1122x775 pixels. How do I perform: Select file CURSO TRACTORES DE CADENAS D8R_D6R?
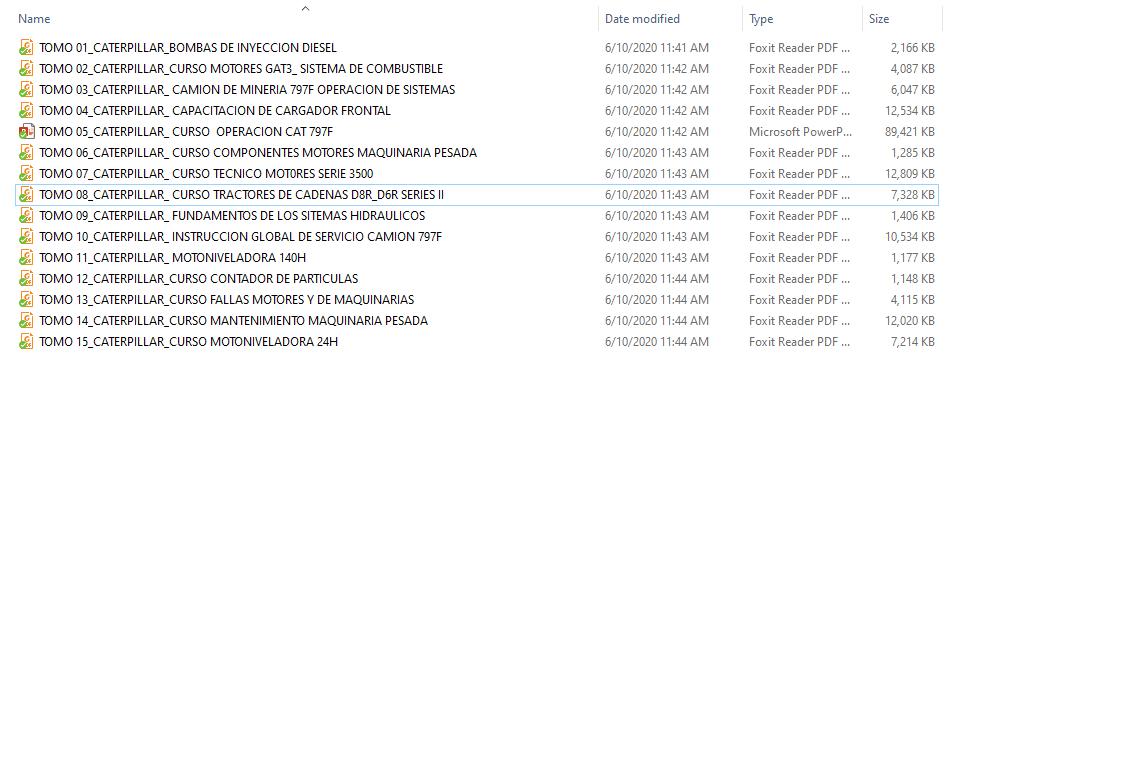click(x=241, y=195)
